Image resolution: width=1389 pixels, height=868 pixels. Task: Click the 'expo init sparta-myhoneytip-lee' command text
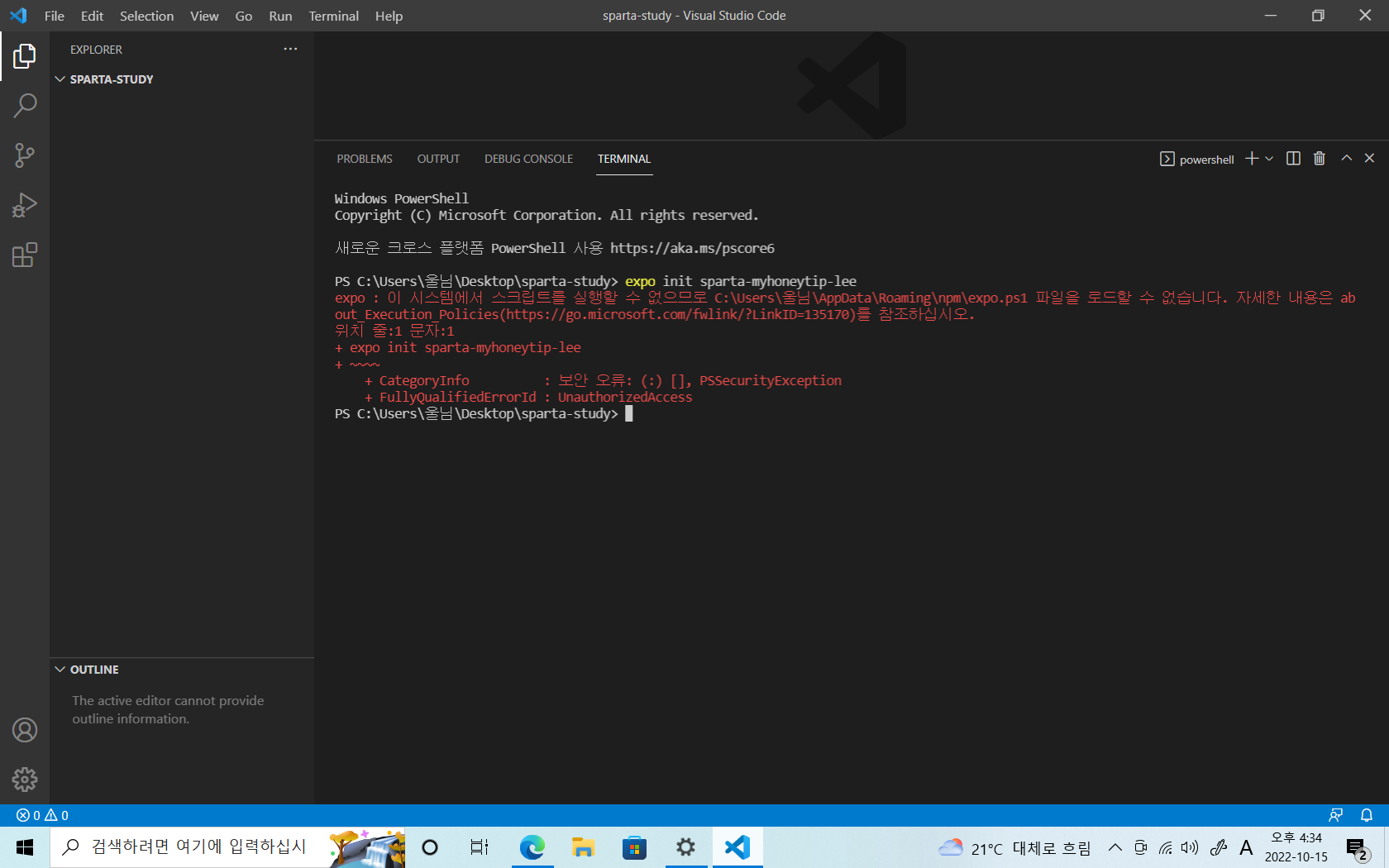pyautogui.click(x=741, y=281)
